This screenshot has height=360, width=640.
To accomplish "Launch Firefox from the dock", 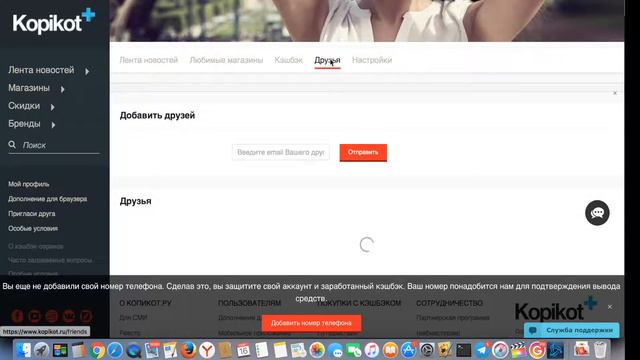I will coord(188,350).
